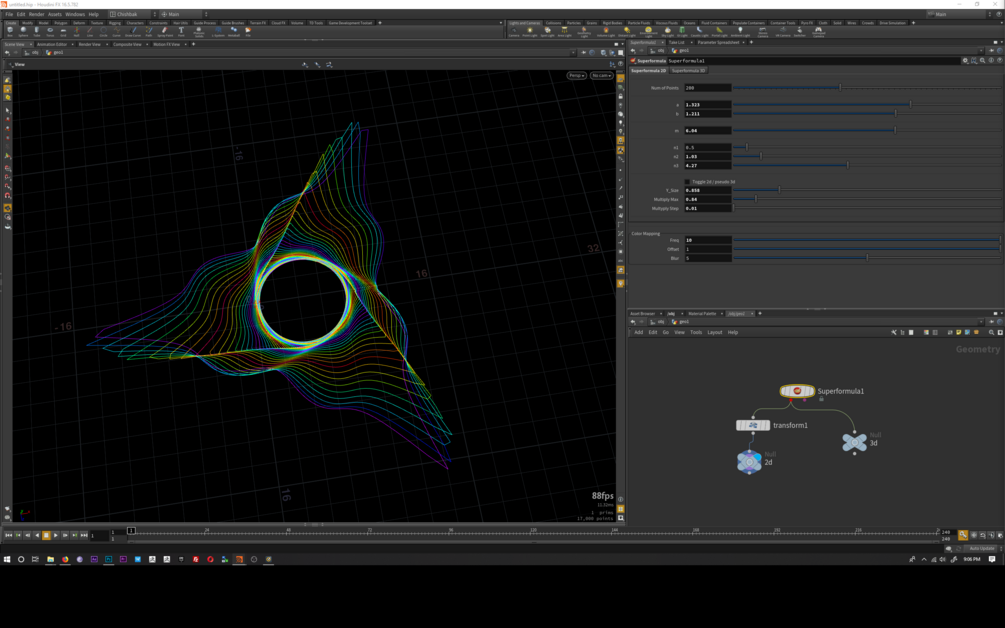This screenshot has height=628, width=1005.
Task: Click the transform1 node in network
Action: tap(753, 425)
